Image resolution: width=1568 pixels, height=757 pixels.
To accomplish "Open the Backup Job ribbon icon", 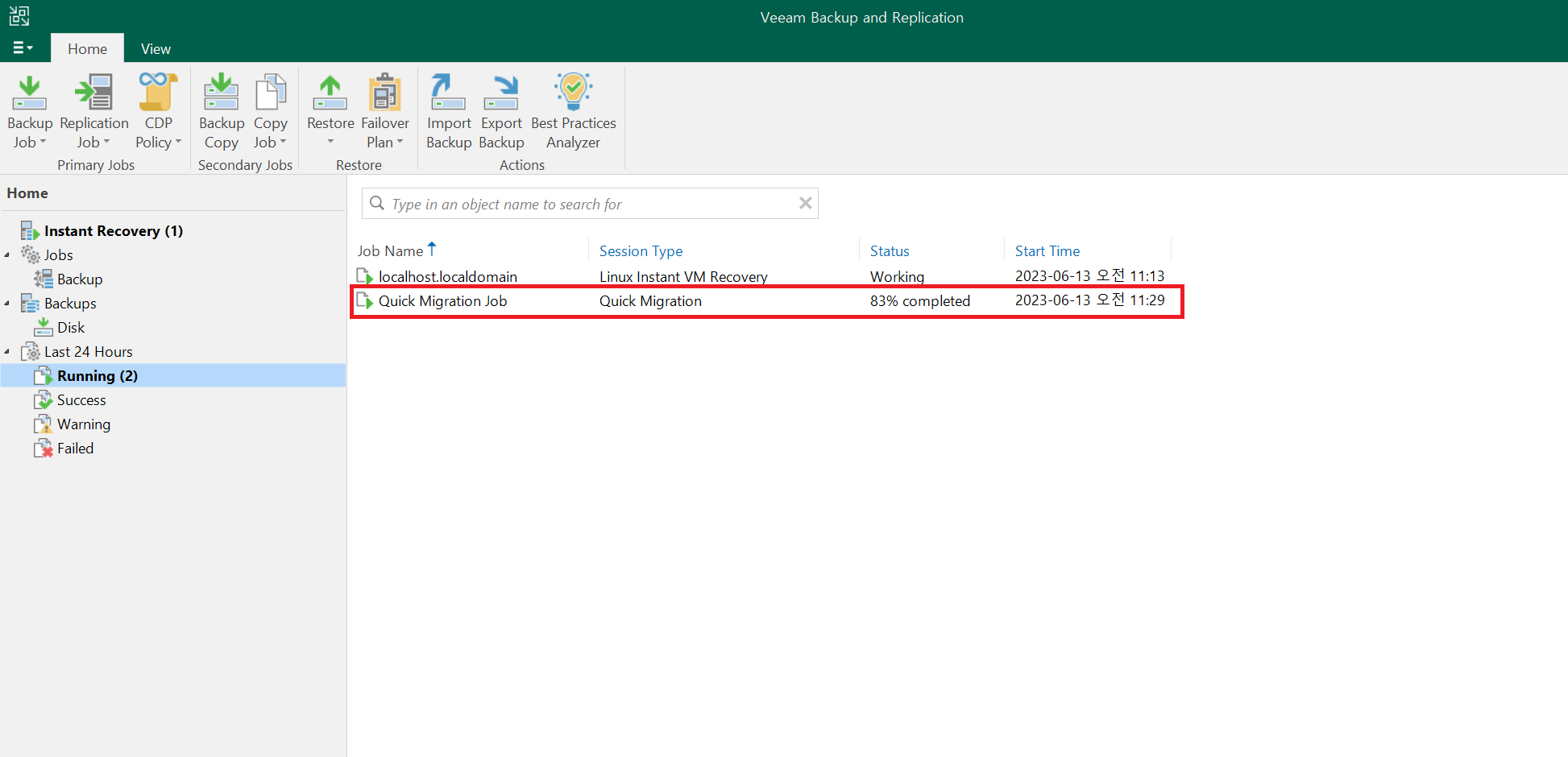I will pos(29,92).
